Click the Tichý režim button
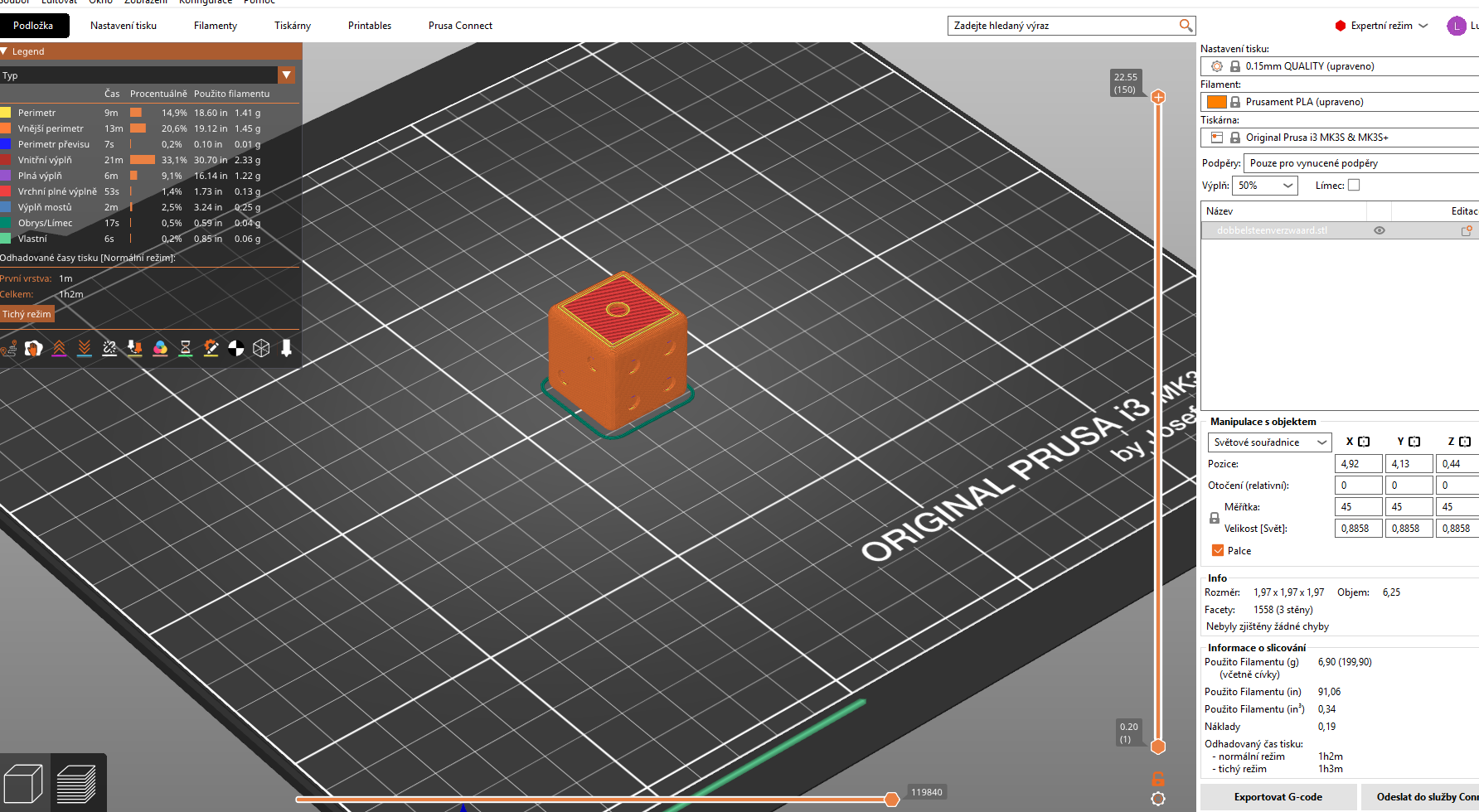This screenshot has width=1479, height=812. pos(27,314)
